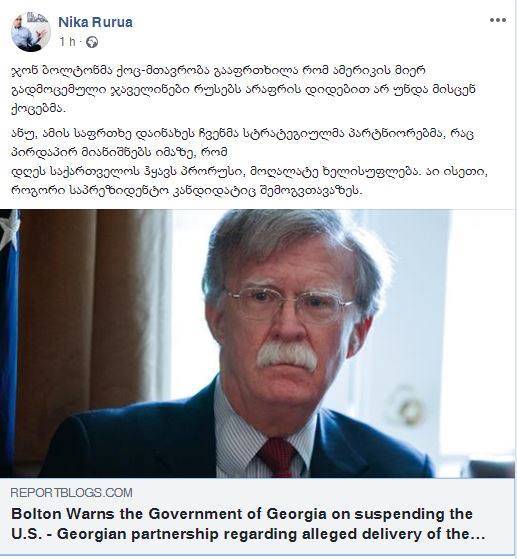This screenshot has height=559, width=517.
Task: Select the second paragraph starting with 'ანუ'
Action: [x=250, y=162]
